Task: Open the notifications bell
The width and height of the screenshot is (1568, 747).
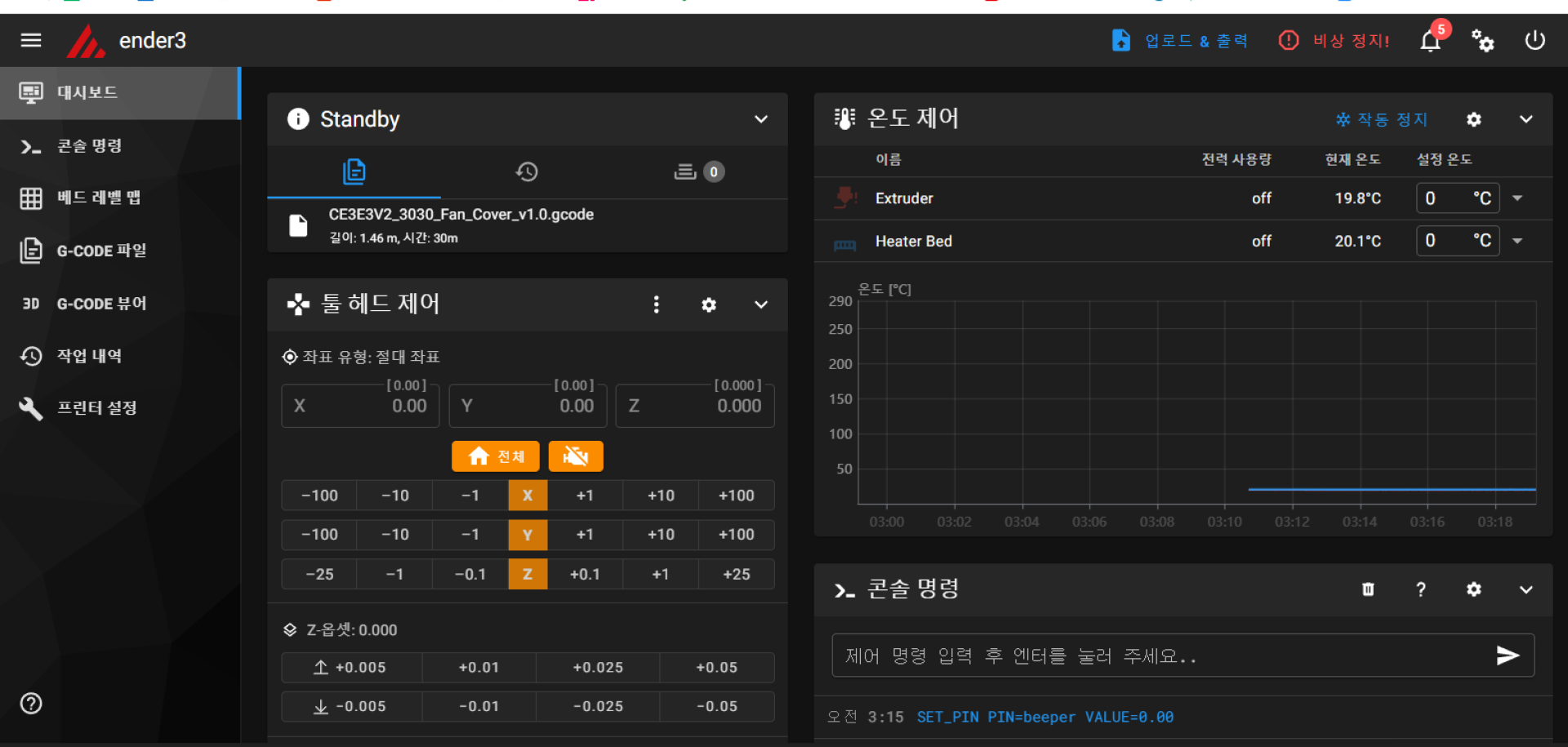Action: [1430, 41]
